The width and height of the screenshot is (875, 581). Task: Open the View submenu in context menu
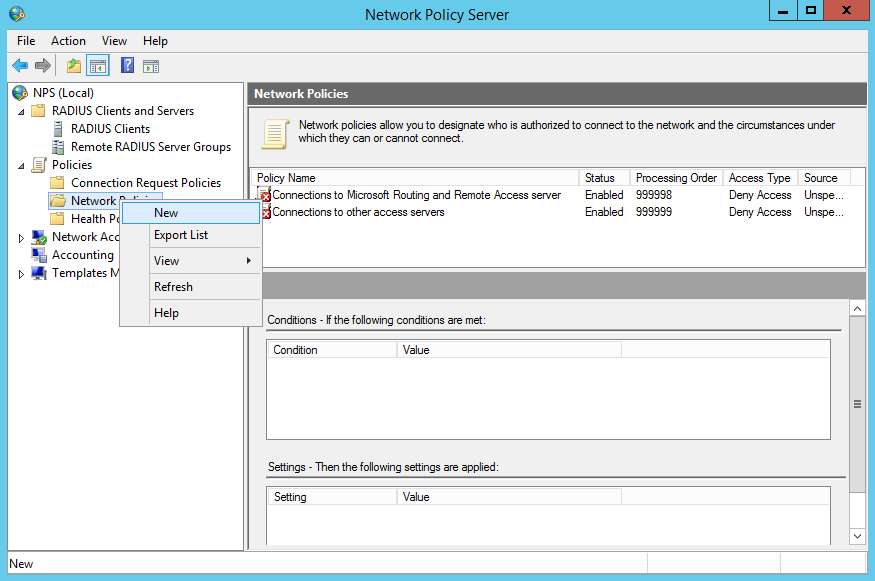click(167, 261)
